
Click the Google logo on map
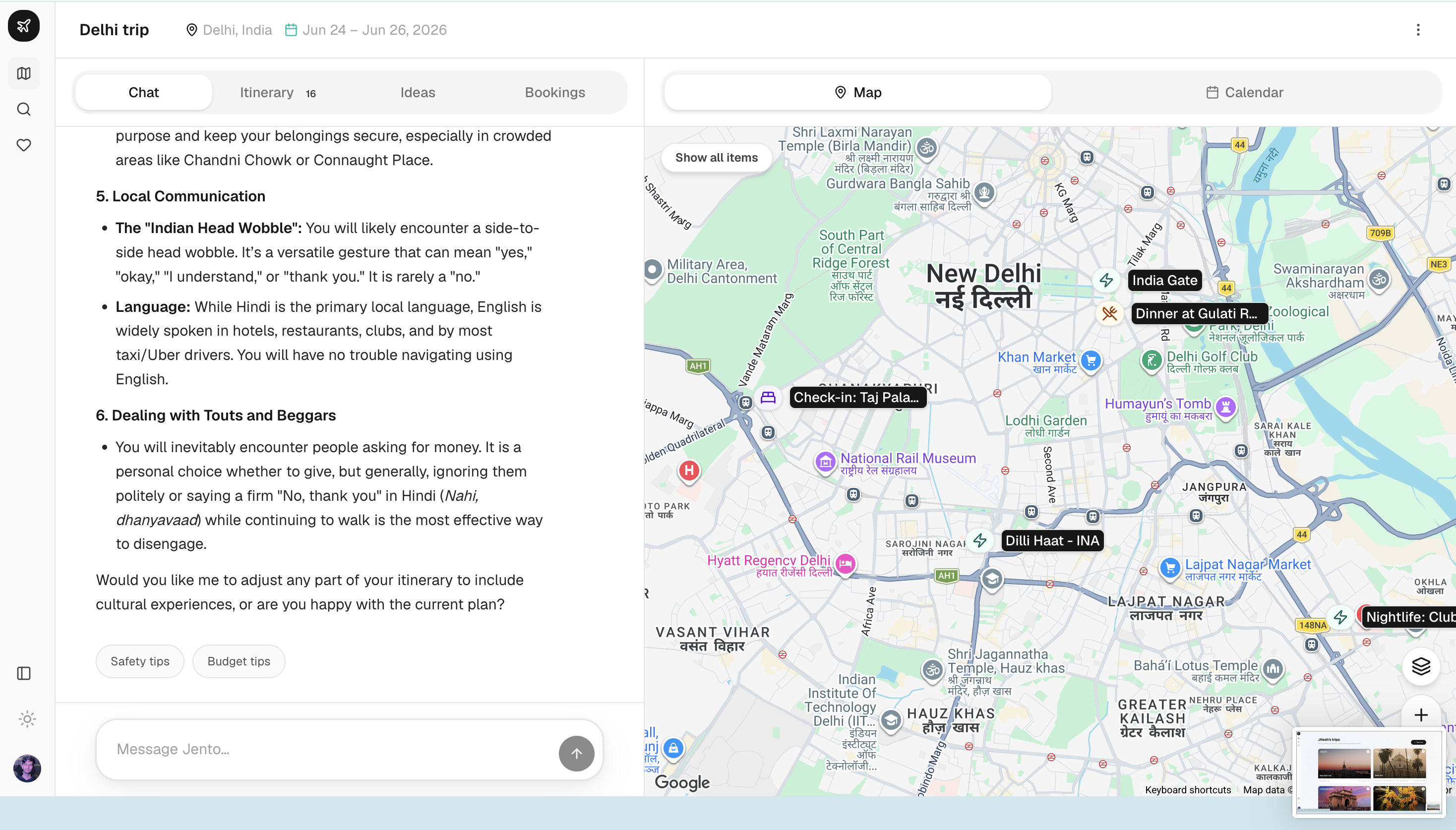682,782
